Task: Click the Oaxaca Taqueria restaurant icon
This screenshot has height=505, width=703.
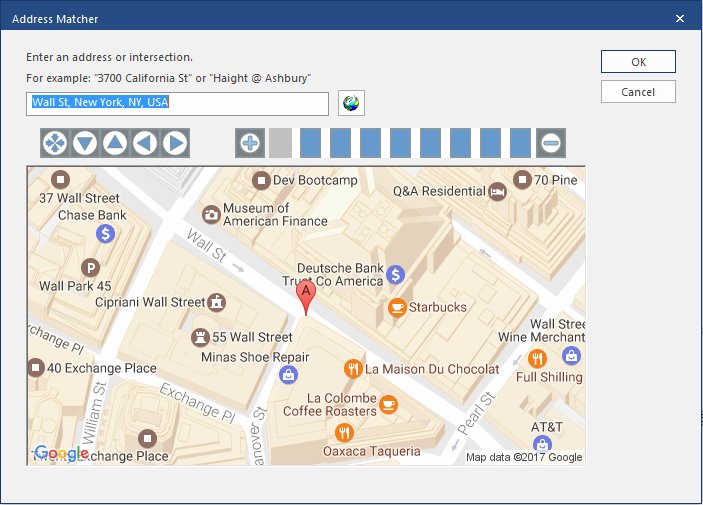Action: pyautogui.click(x=344, y=433)
